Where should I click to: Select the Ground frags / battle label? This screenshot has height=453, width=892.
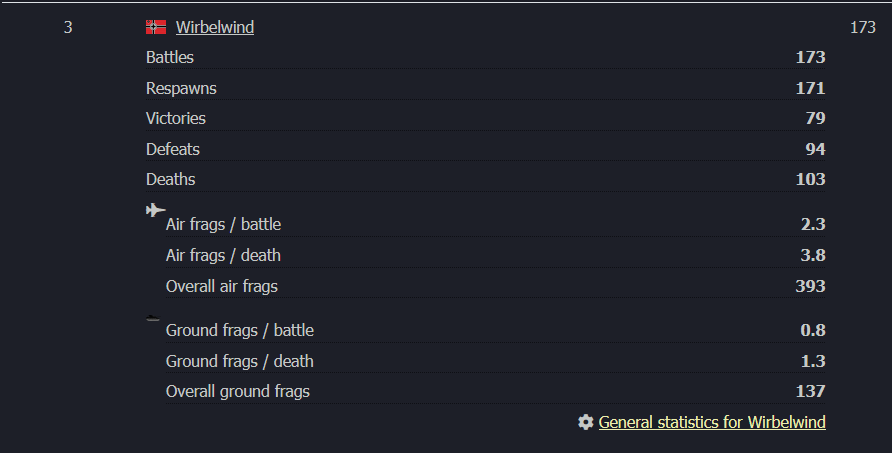point(239,330)
